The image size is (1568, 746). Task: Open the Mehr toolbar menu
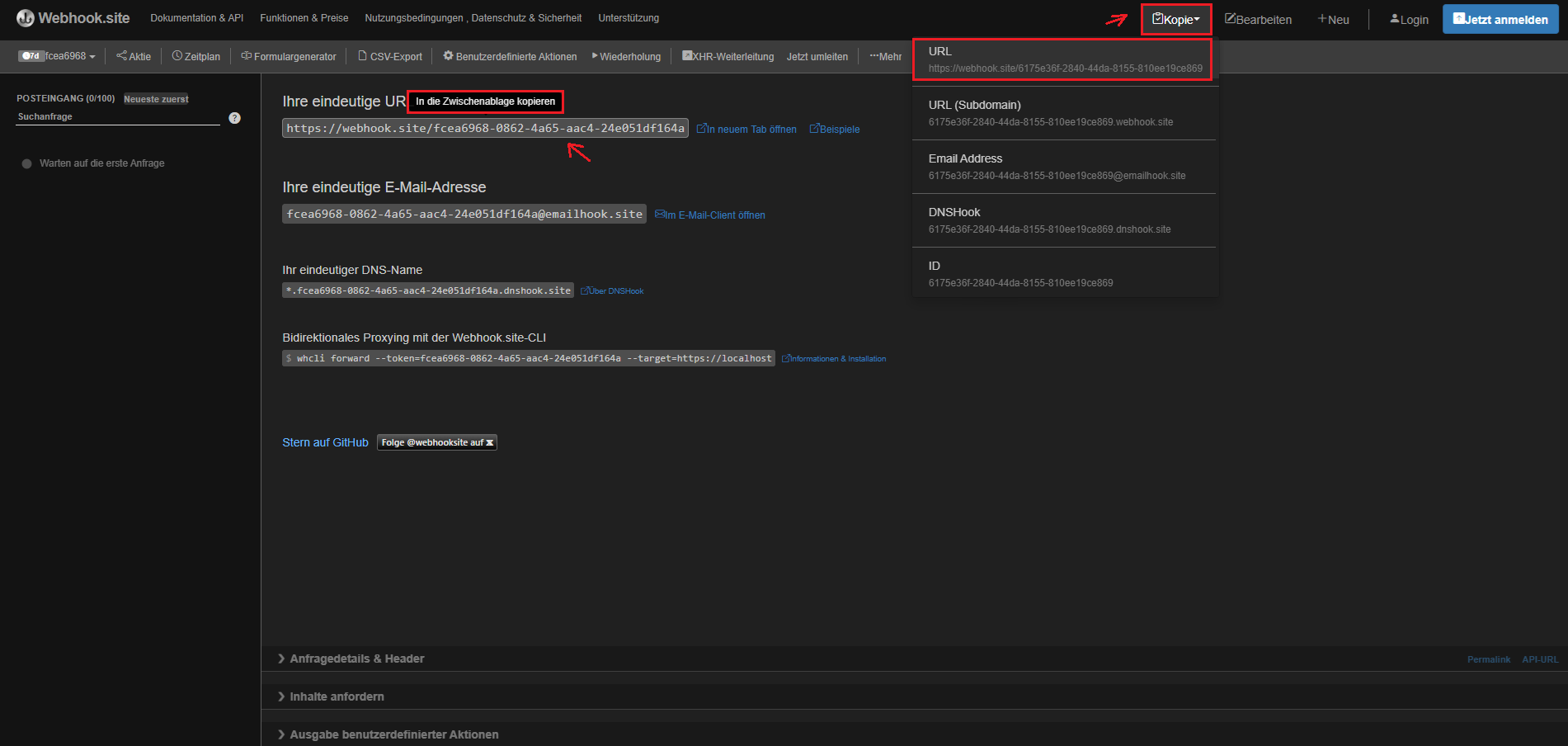(885, 57)
